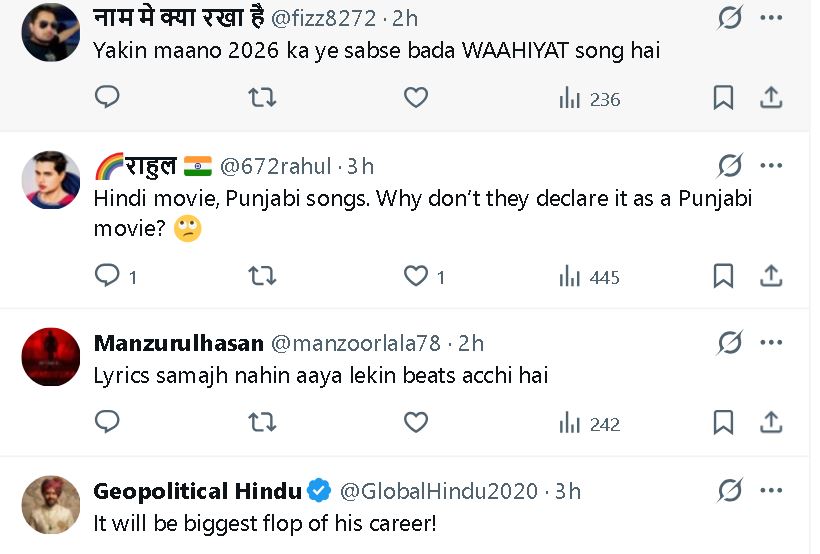
Task: Click Grok icon on Geopolitical Hindu tweet
Action: [x=730, y=491]
